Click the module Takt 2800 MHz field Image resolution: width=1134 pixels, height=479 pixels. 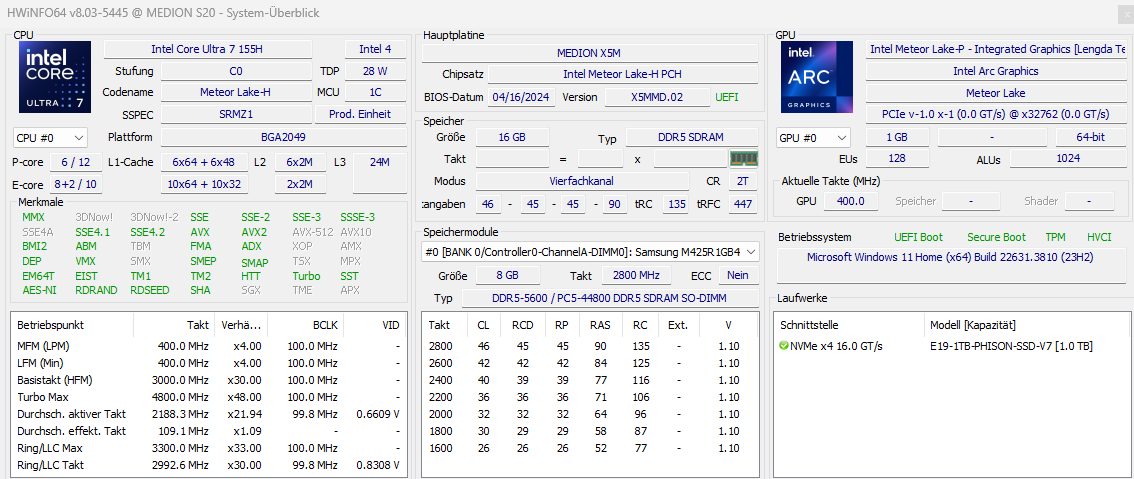point(638,275)
